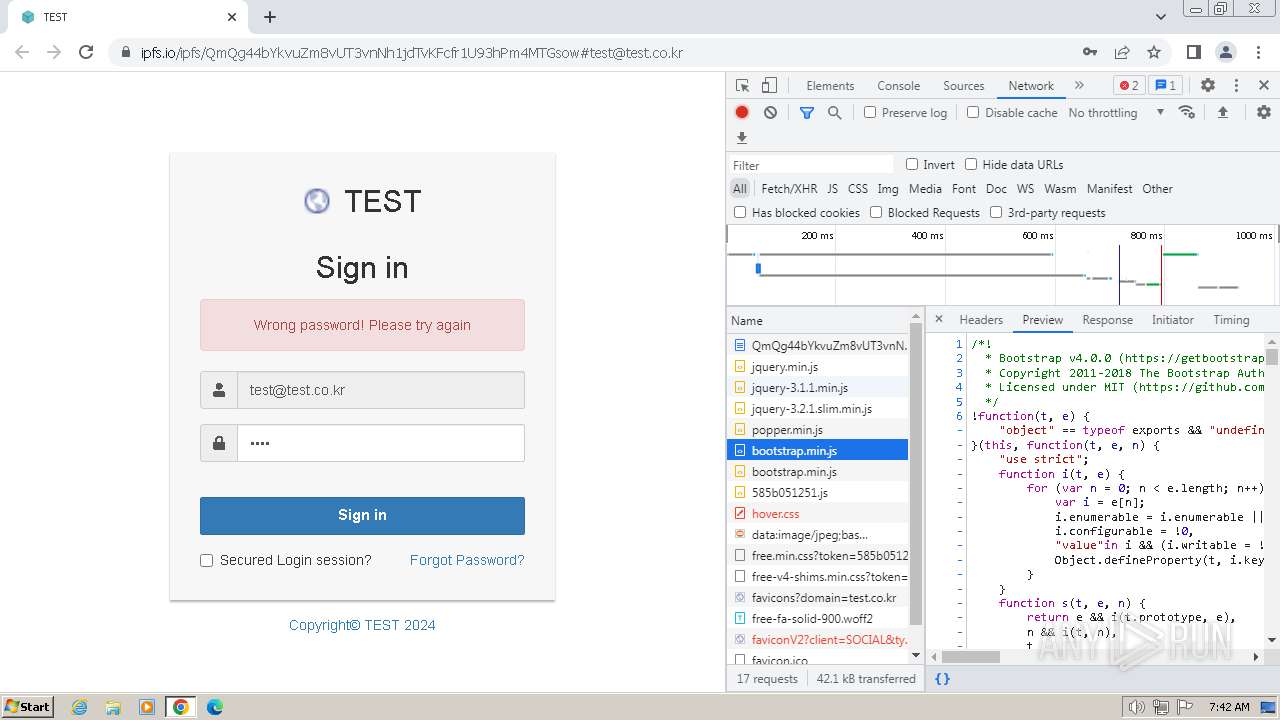Image resolution: width=1280 pixels, height=720 pixels.
Task: Click the inspect element picker icon
Action: coord(742,86)
